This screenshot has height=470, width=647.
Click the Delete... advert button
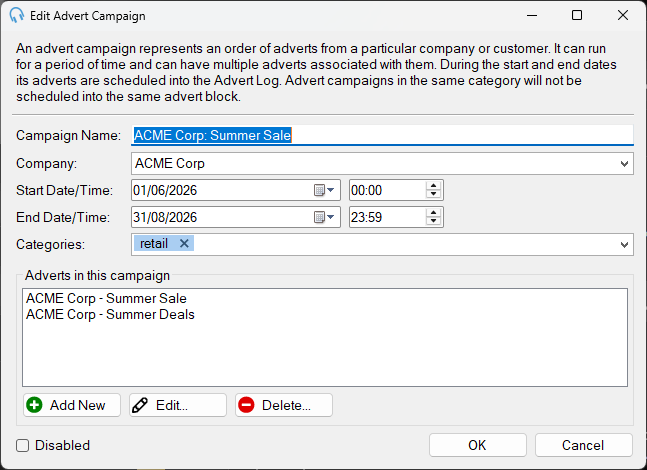pos(284,405)
